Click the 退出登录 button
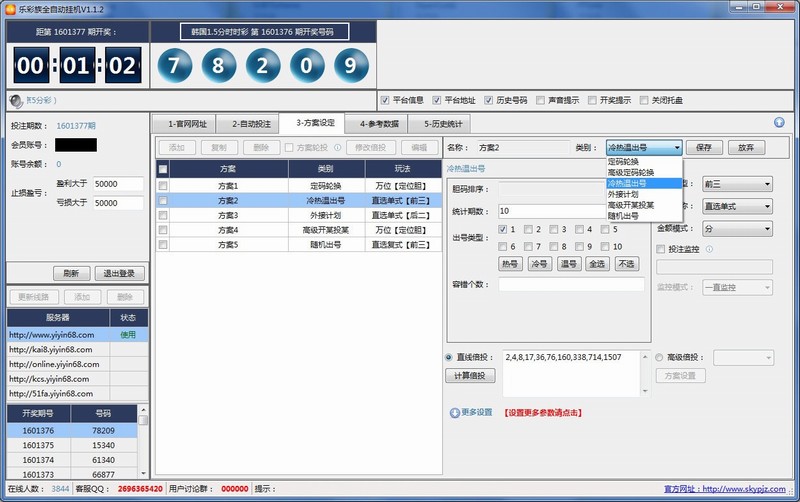The image size is (800, 502). click(119, 273)
